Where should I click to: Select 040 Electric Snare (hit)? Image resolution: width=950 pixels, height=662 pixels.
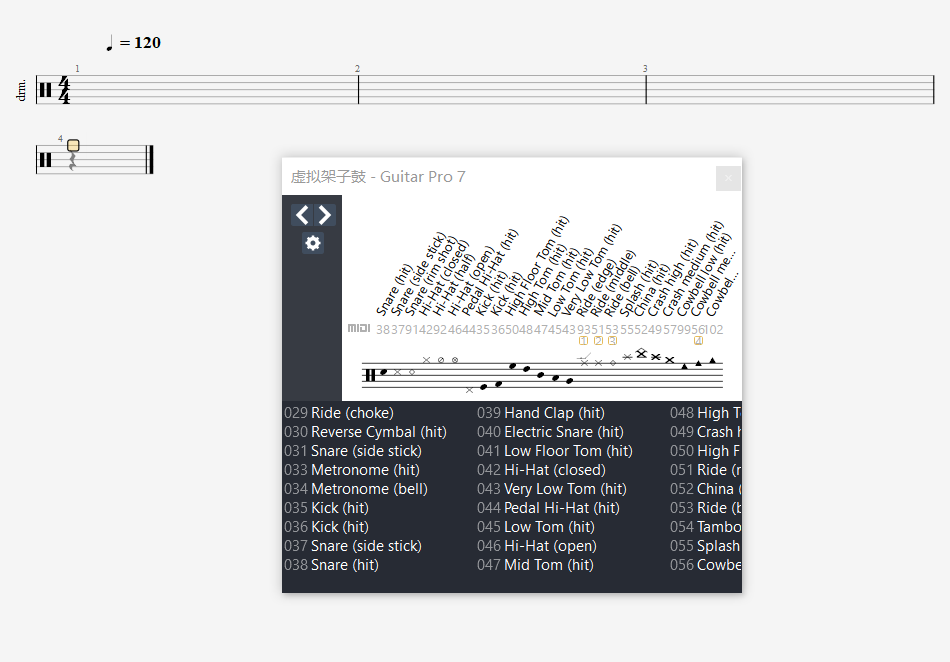tap(550, 432)
